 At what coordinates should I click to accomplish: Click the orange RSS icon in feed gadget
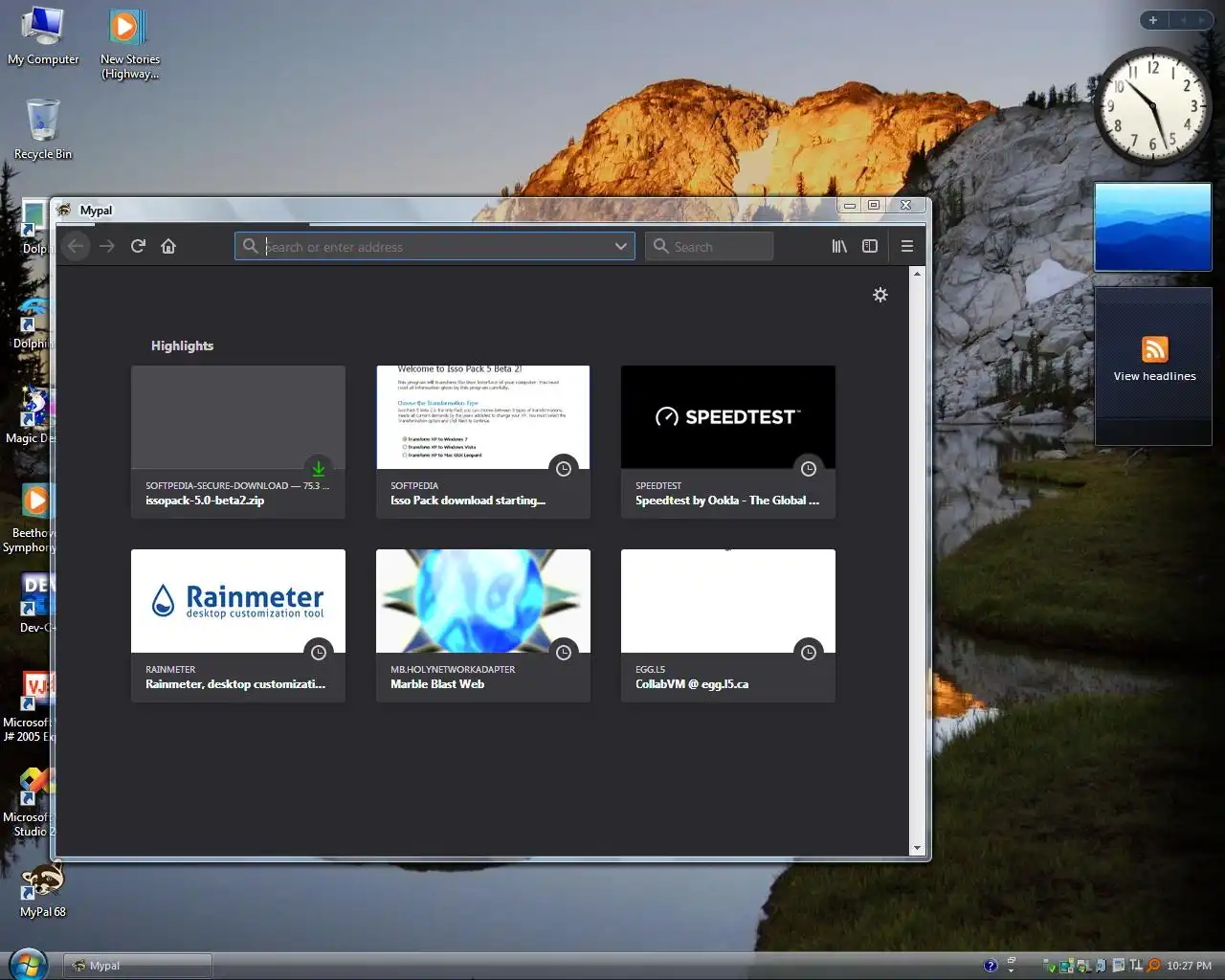click(1154, 349)
